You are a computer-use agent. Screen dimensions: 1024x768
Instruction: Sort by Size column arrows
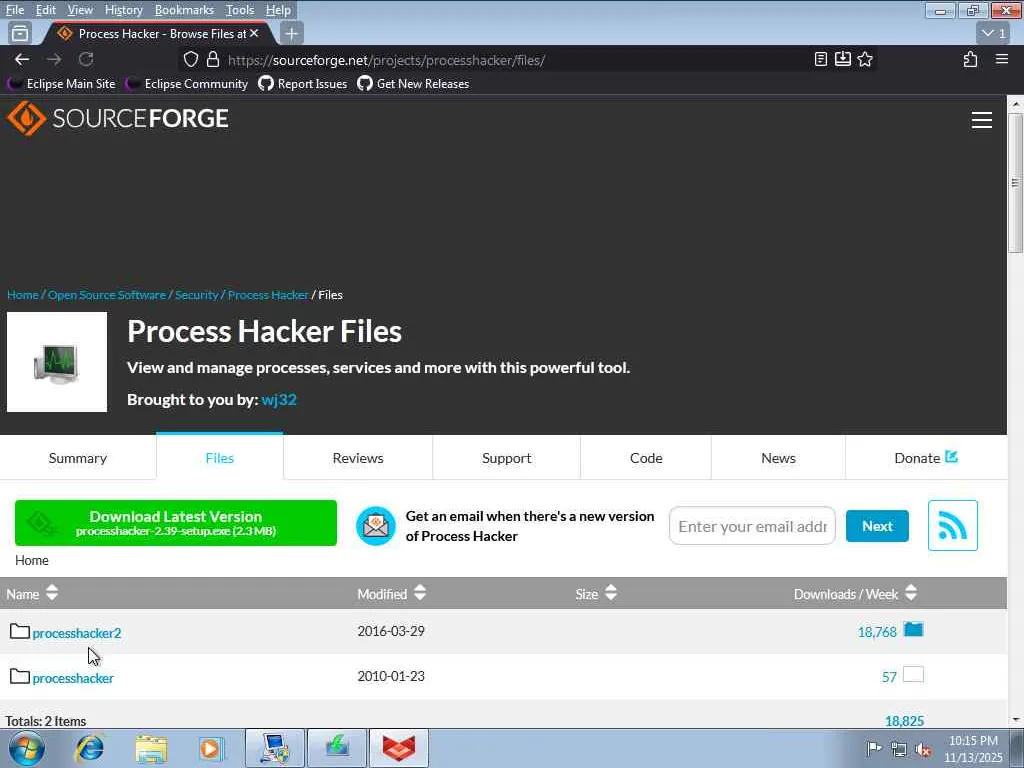click(611, 593)
